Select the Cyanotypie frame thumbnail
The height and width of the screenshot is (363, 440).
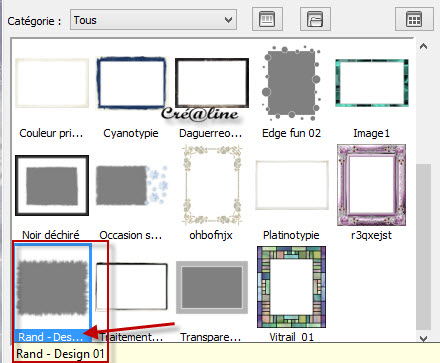131,83
